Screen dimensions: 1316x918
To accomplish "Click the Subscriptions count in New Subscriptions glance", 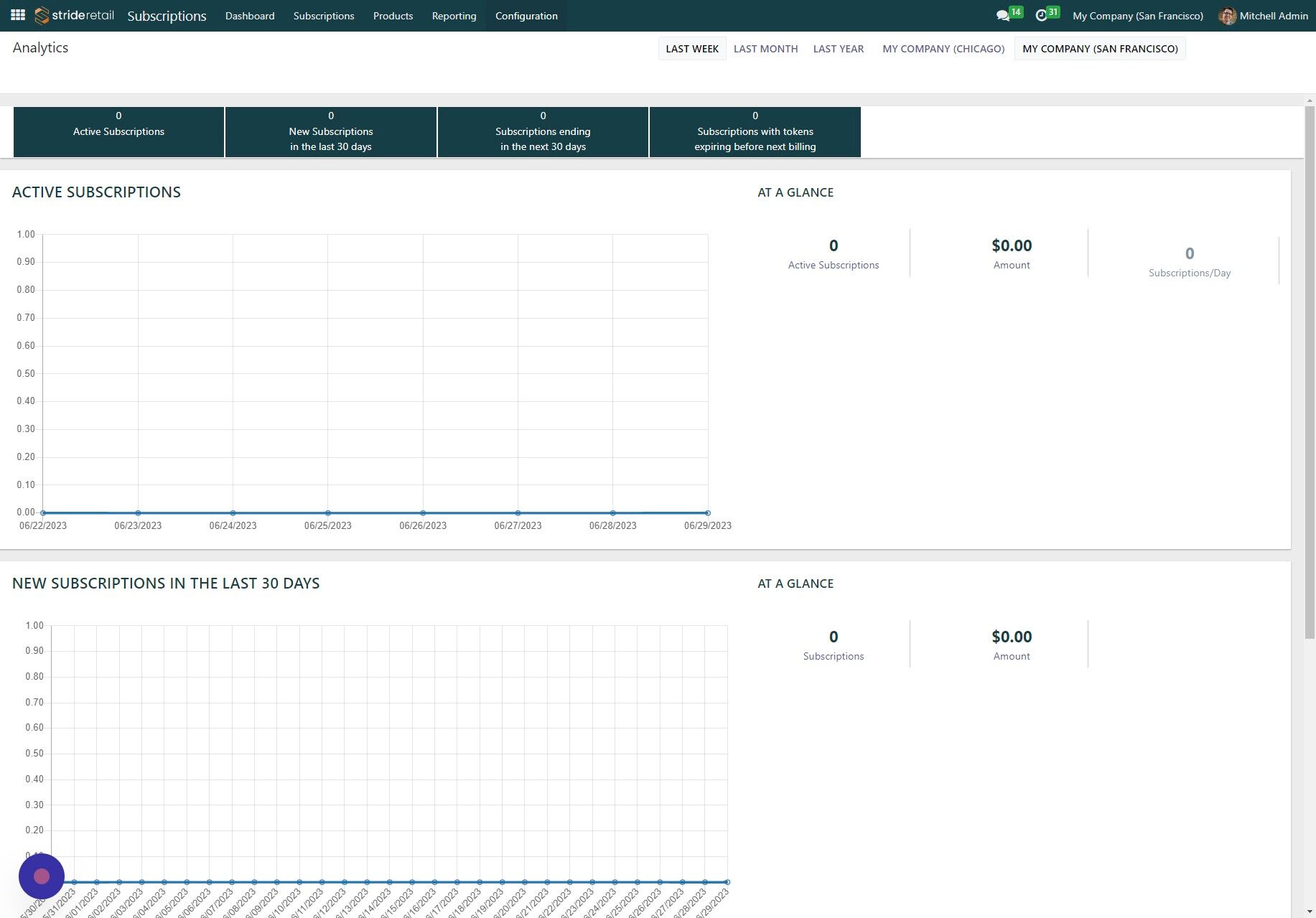I will tap(834, 637).
